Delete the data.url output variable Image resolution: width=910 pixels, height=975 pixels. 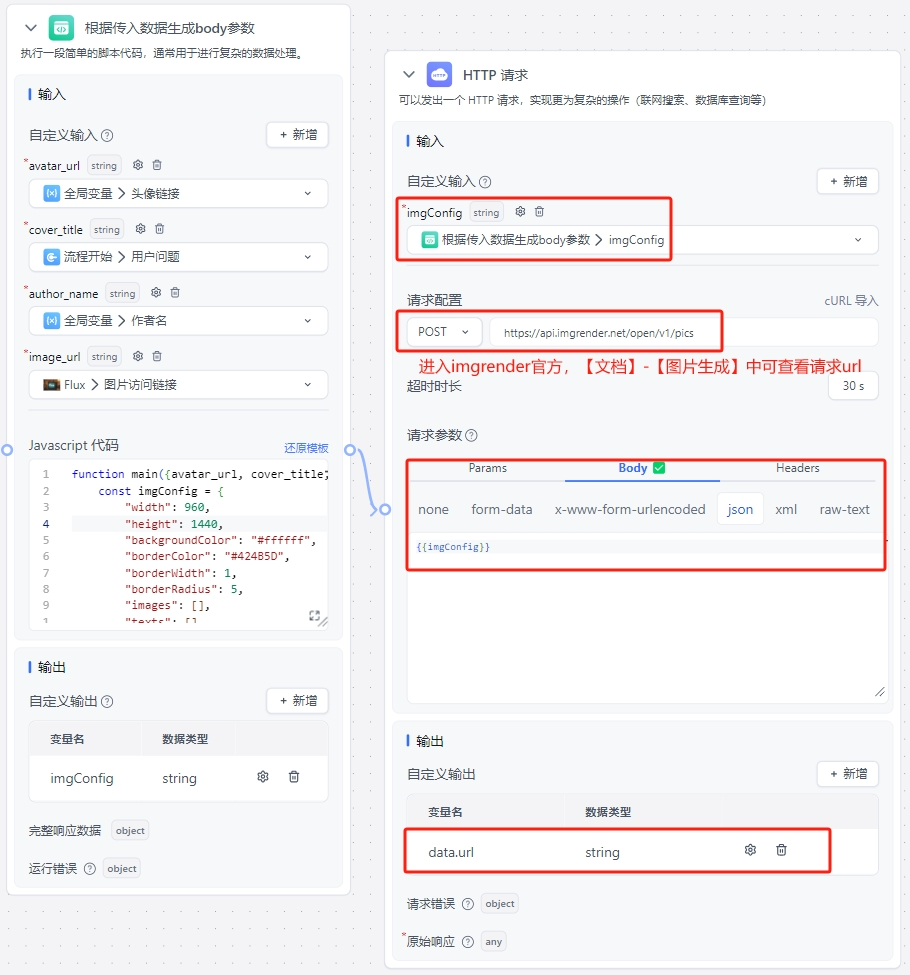(782, 850)
